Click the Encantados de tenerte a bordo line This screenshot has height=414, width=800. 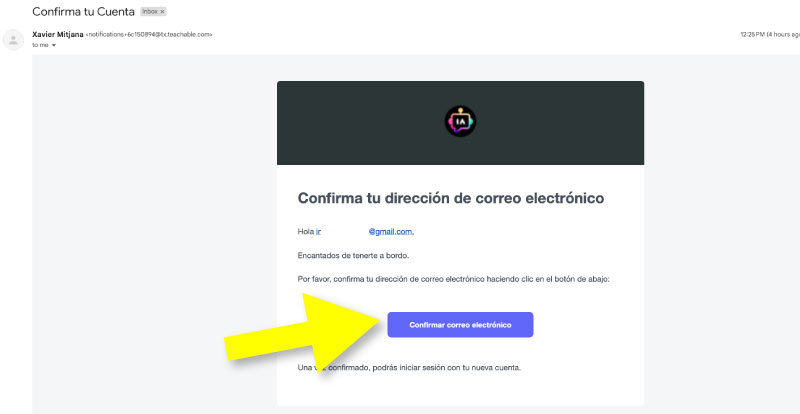[353, 256]
